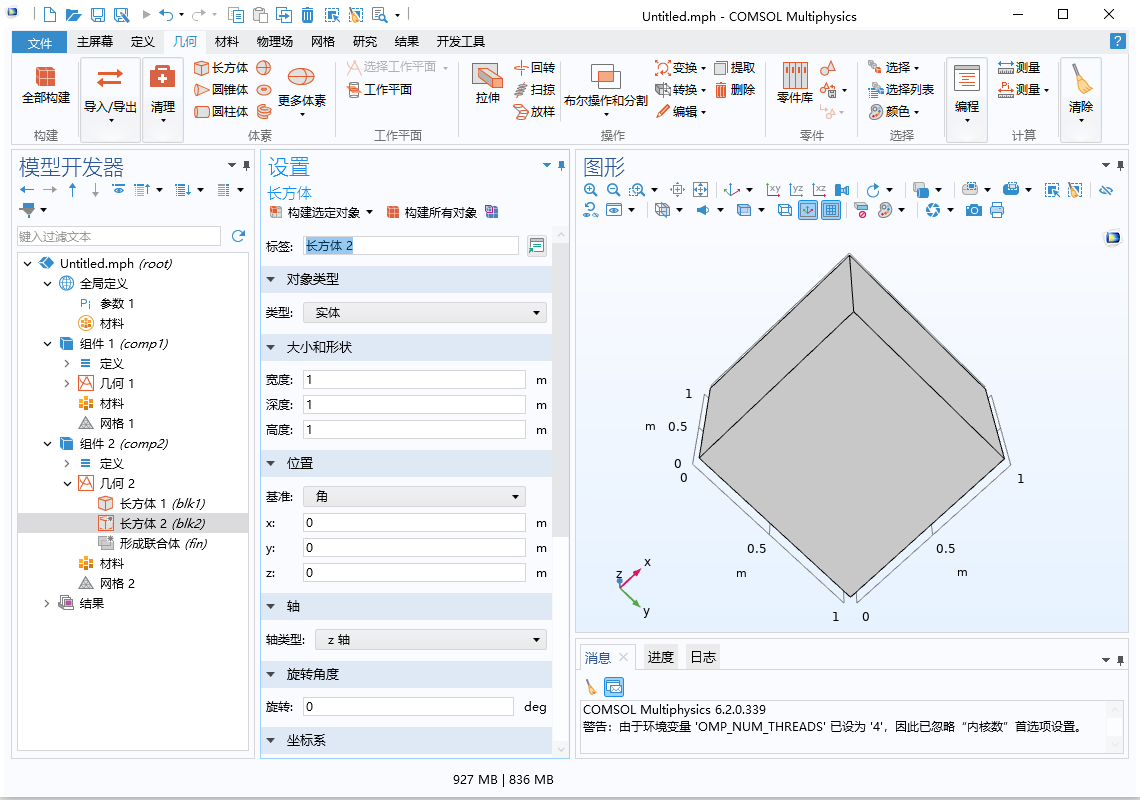Switch to the 日志 (Log) tab
The height and width of the screenshot is (800, 1140).
[703, 657]
